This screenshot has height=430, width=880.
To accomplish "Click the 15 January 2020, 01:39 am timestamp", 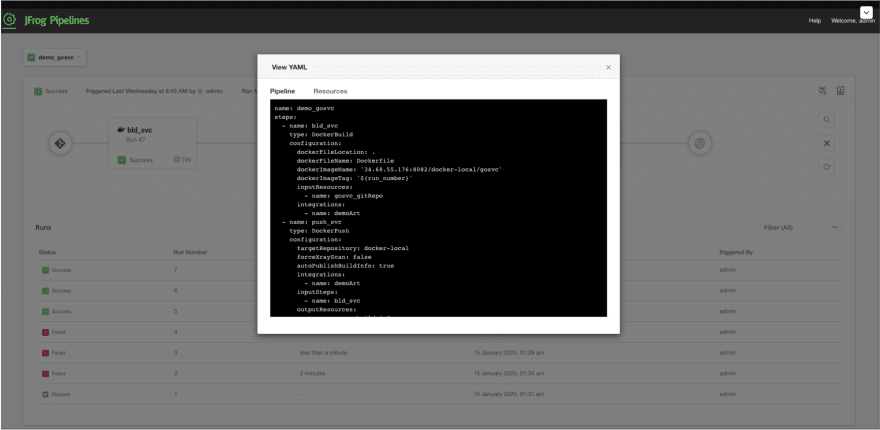I will point(509,353).
